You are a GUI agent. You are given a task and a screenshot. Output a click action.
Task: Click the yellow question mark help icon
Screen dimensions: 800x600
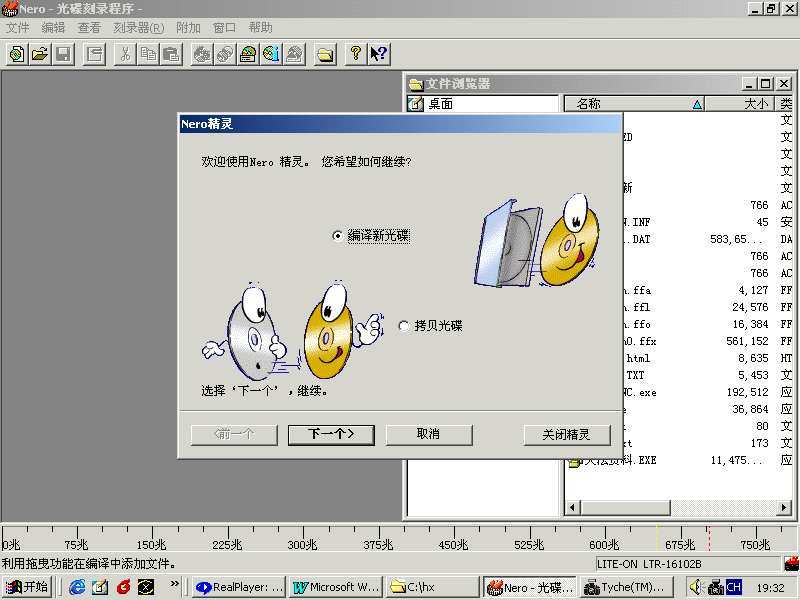tap(355, 54)
